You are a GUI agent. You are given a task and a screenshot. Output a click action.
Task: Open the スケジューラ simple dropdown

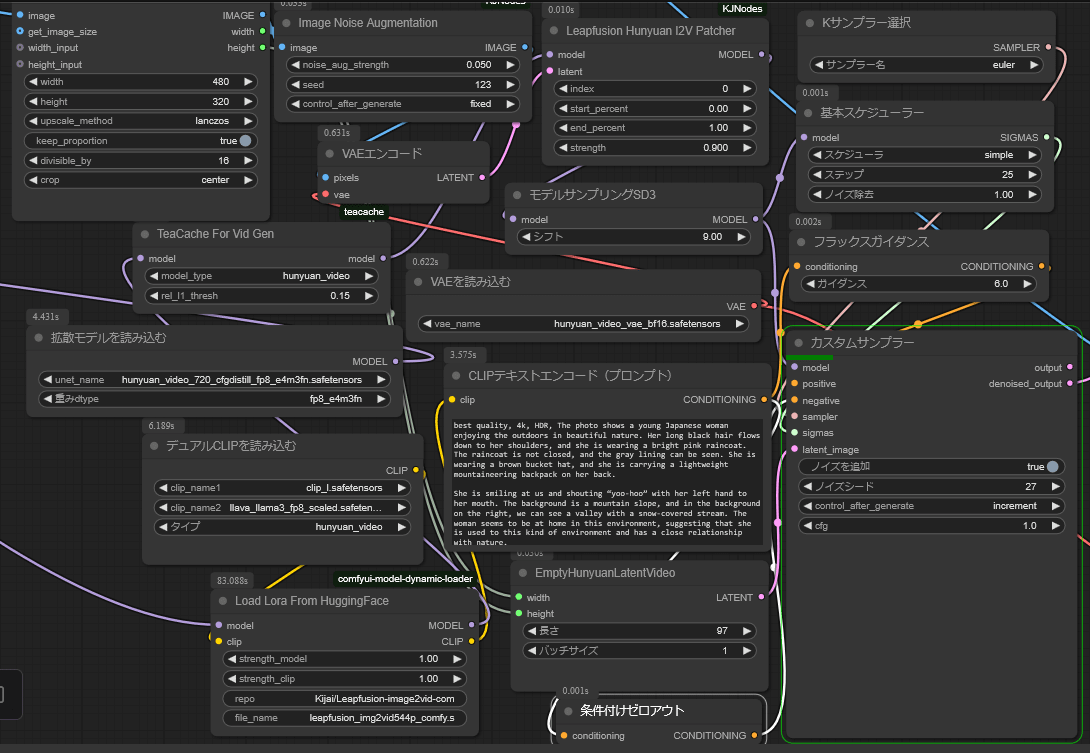pyautogui.click(x=926, y=155)
